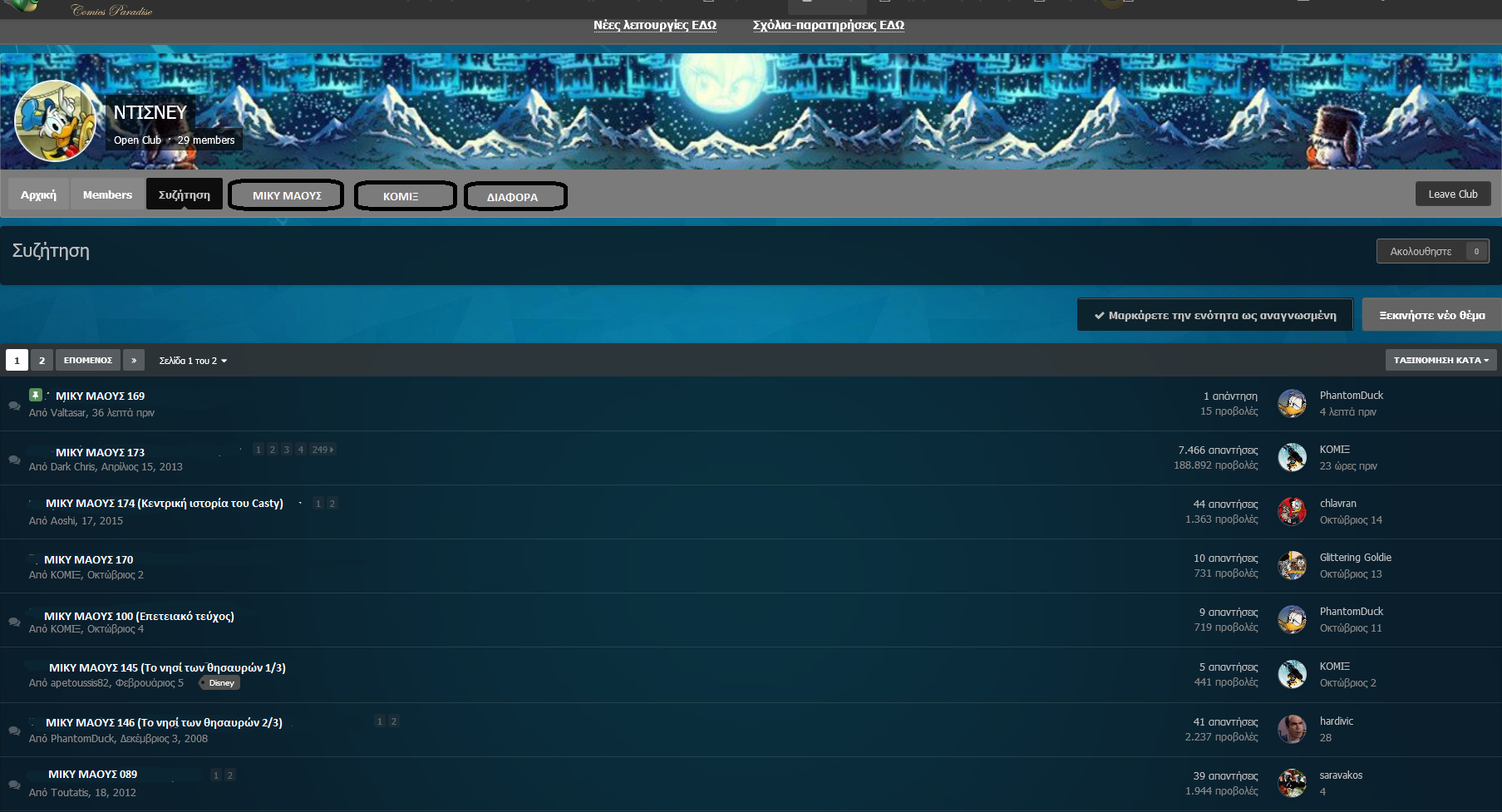This screenshot has width=1502, height=812.
Task: Open author Aoshi's profile
Action: (63, 521)
